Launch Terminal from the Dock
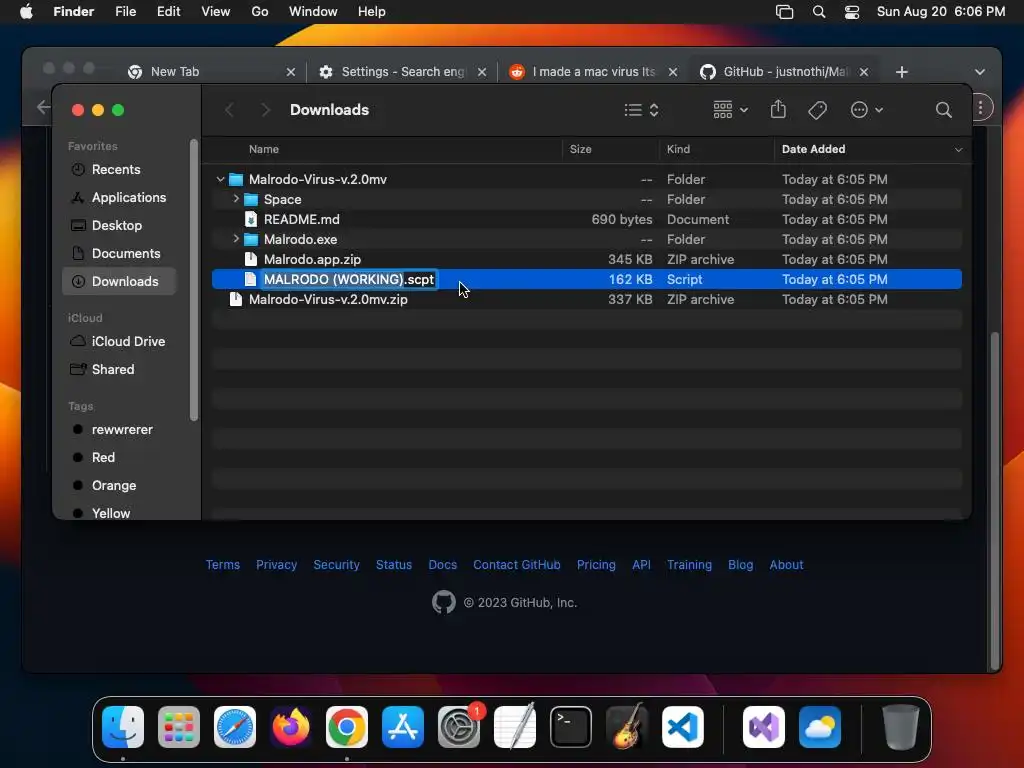The height and width of the screenshot is (768, 1024). click(x=571, y=727)
